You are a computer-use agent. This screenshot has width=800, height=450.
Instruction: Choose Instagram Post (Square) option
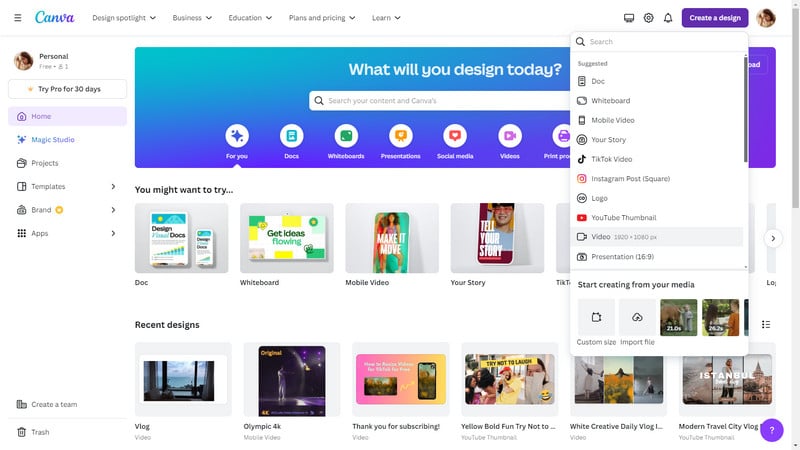point(657,179)
